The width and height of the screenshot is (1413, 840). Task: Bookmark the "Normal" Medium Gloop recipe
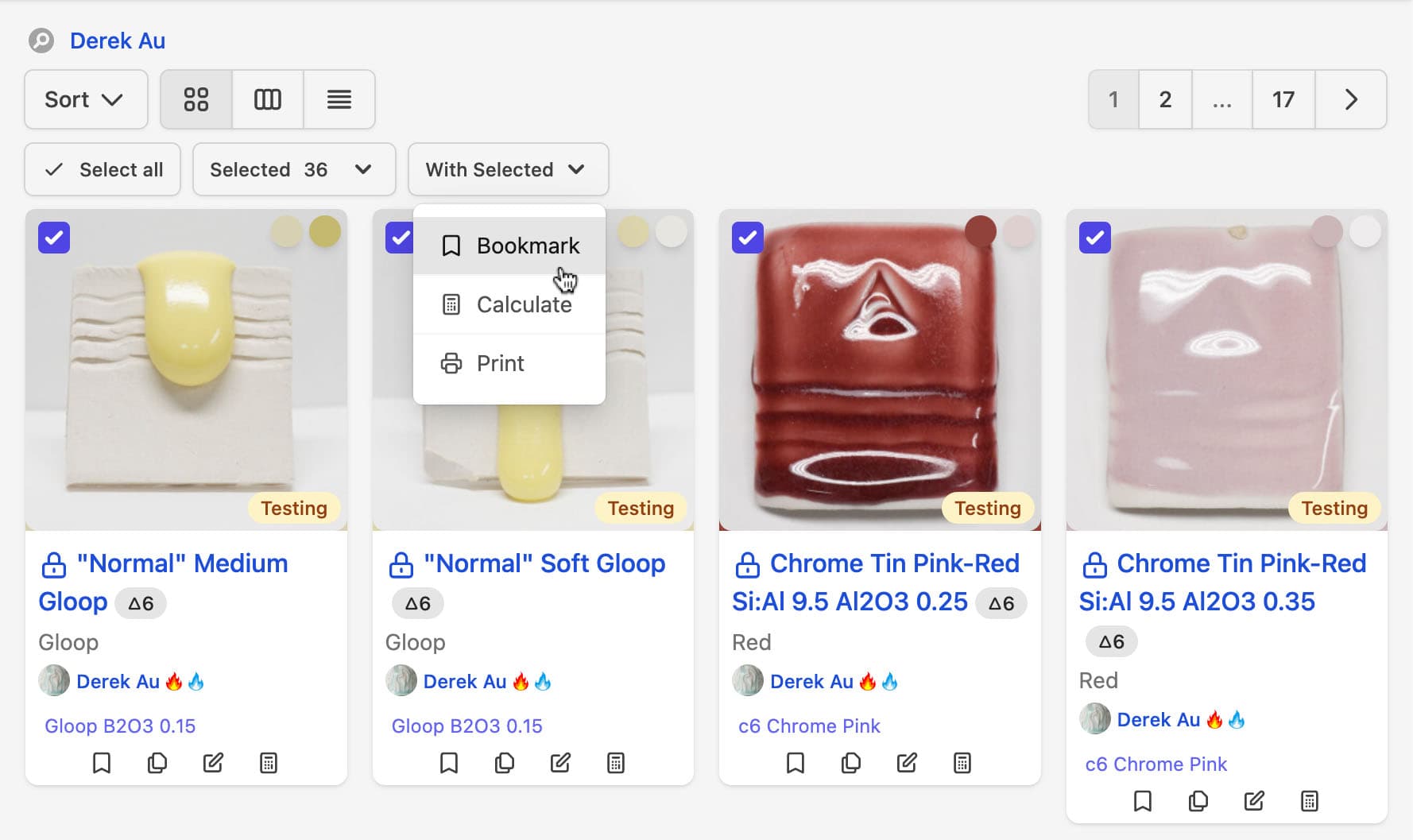(x=102, y=762)
